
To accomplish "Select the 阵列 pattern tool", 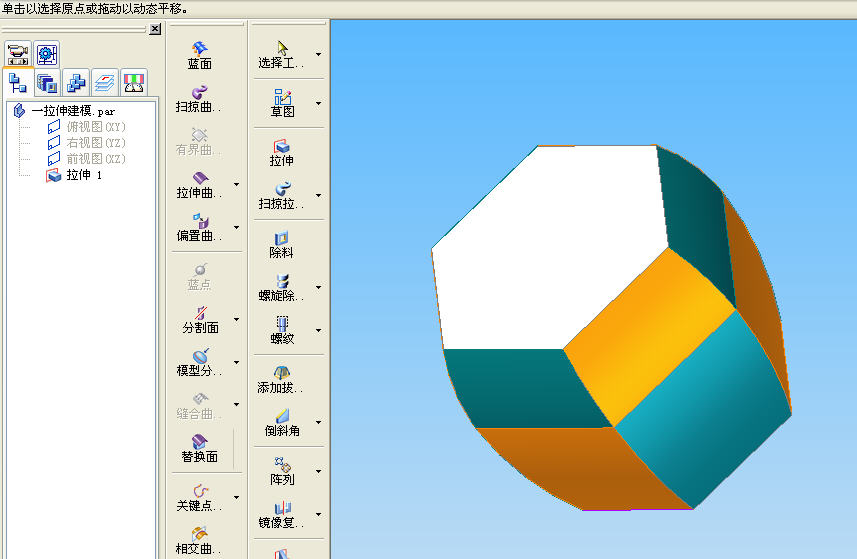I will click(x=282, y=472).
